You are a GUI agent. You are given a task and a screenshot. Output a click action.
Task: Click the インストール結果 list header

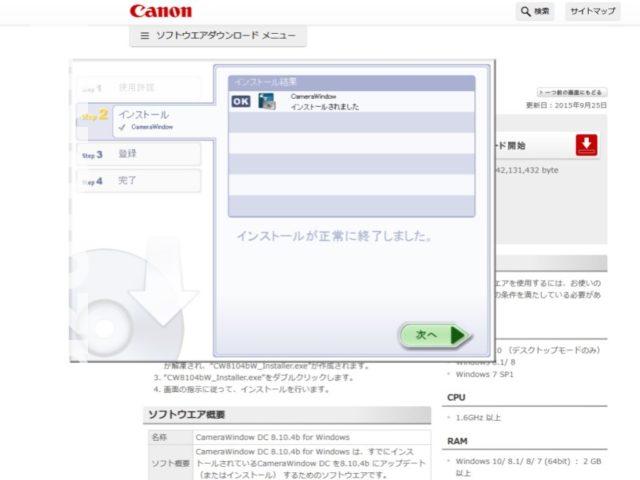(351, 80)
